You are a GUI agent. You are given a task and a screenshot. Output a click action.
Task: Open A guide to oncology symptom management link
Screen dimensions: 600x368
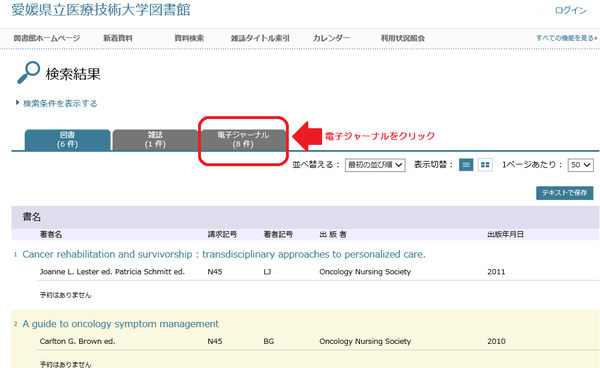click(121, 324)
